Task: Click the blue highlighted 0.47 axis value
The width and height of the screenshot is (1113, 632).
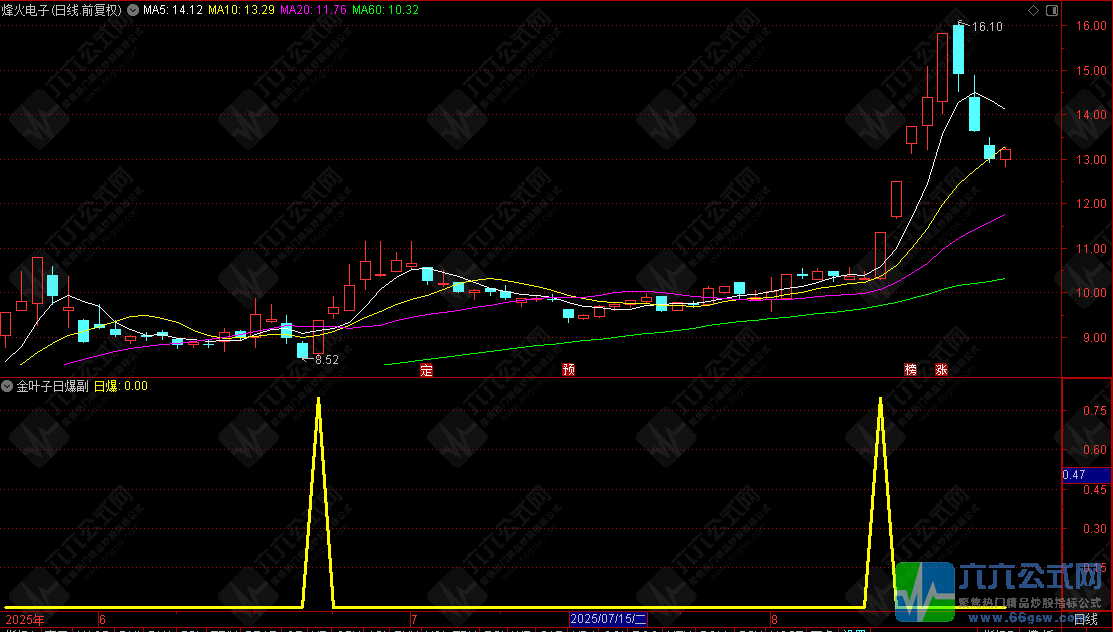Action: (1087, 475)
